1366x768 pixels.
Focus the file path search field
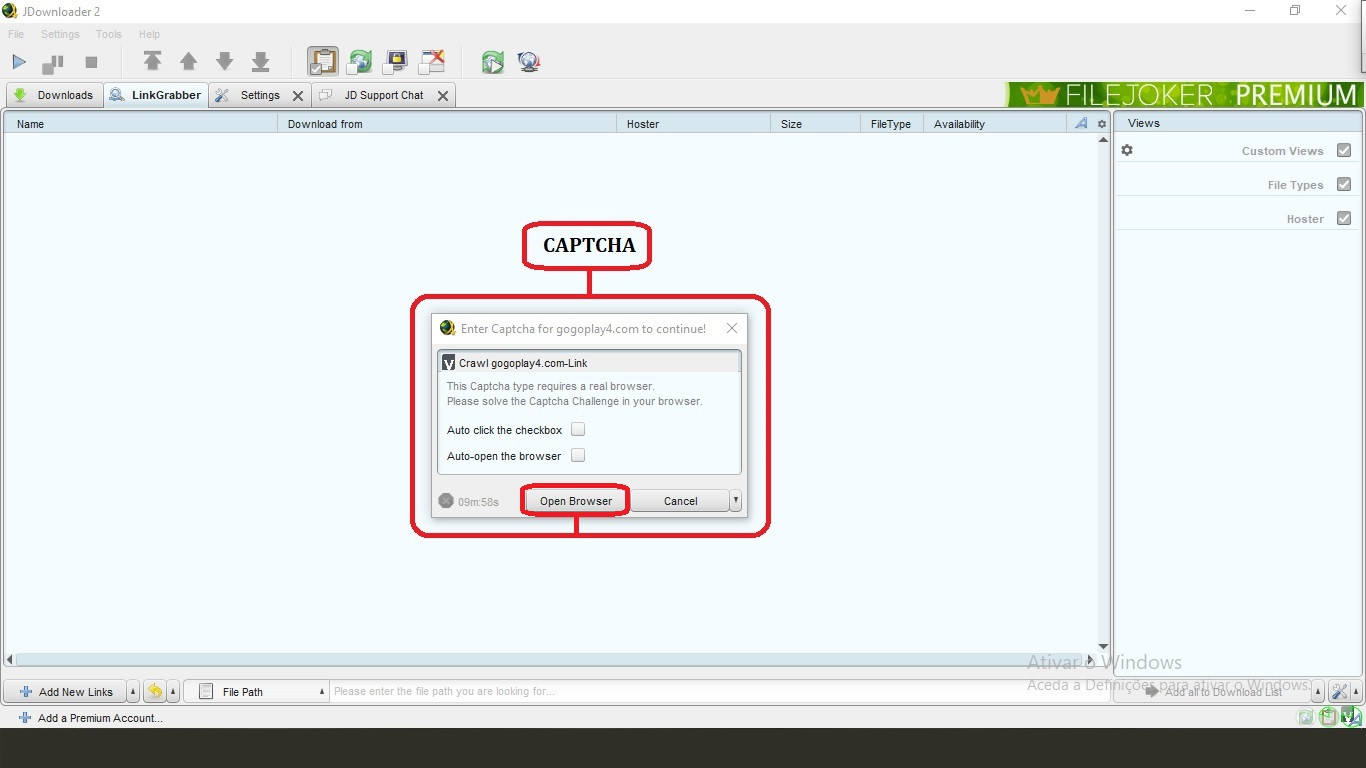click(x=720, y=691)
